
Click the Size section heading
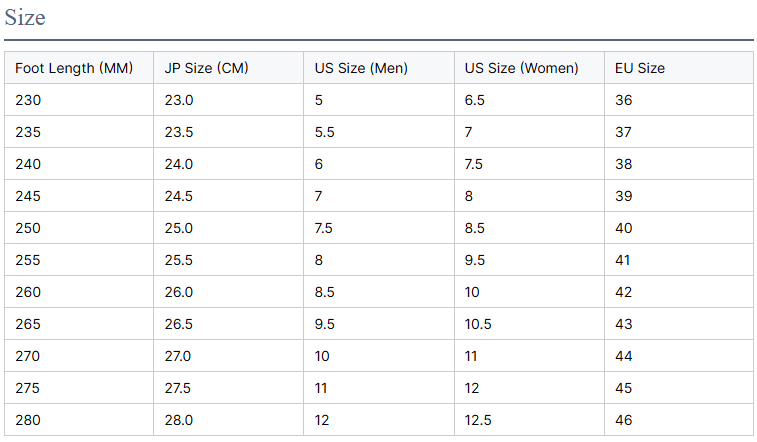point(25,18)
